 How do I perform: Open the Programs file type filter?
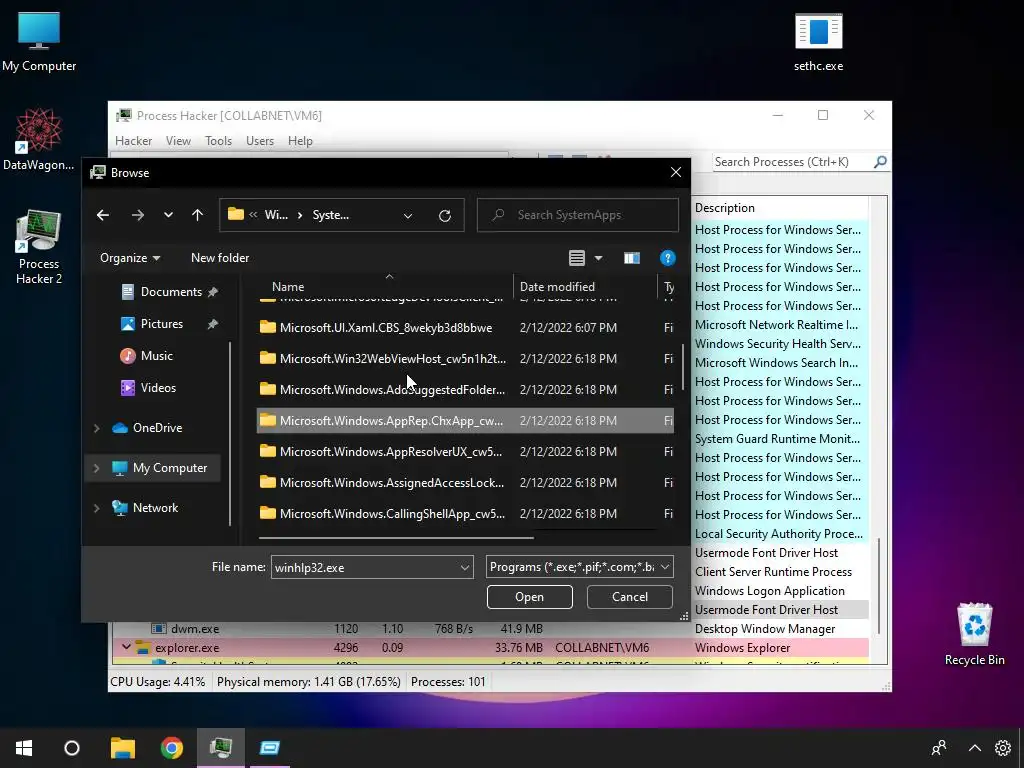579,567
